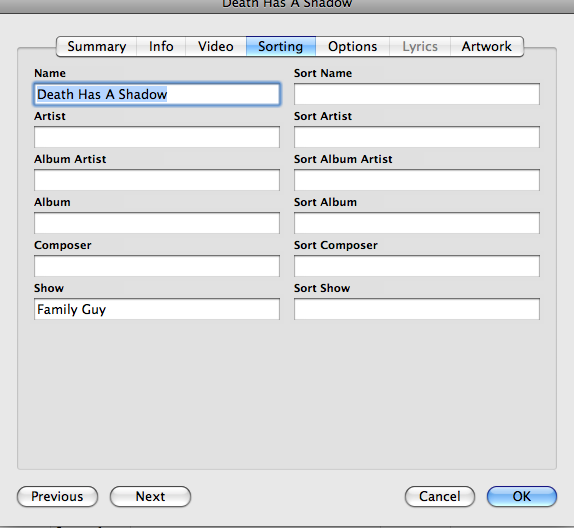Switch to the Summary tab
The width and height of the screenshot is (574, 528).
[x=97, y=47]
